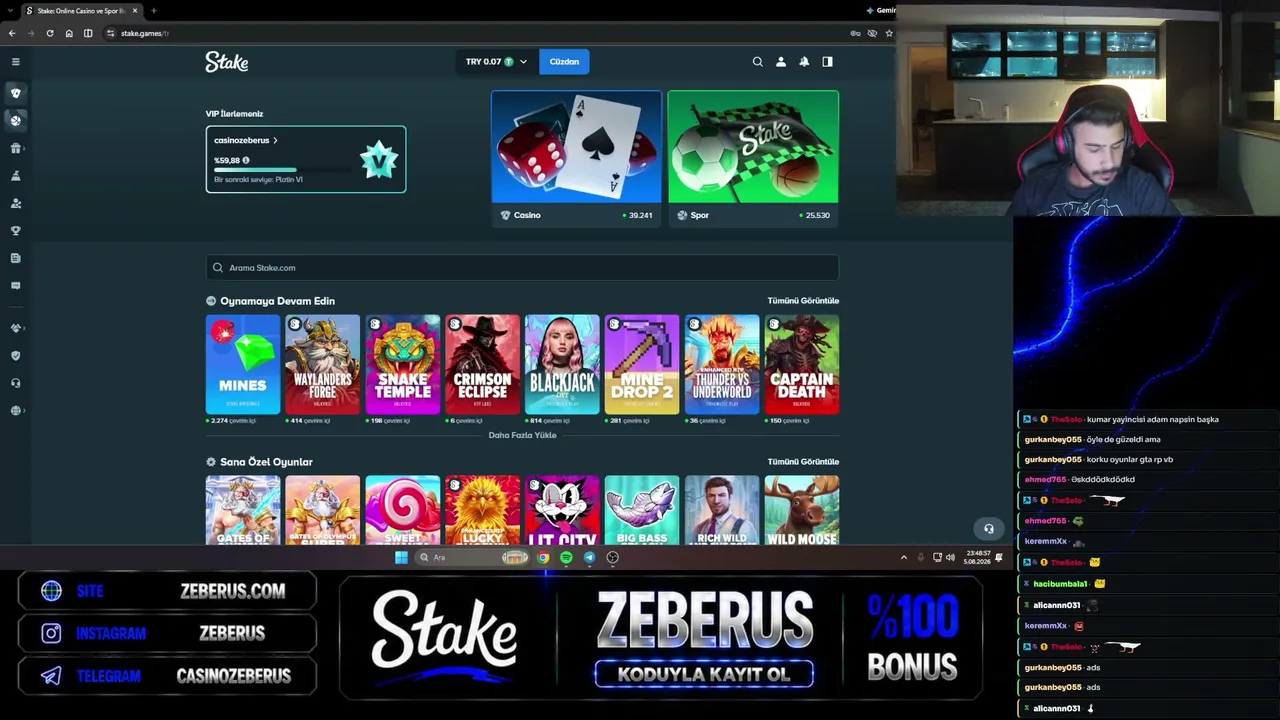Launch the Rich Wild game tile

pos(722,510)
